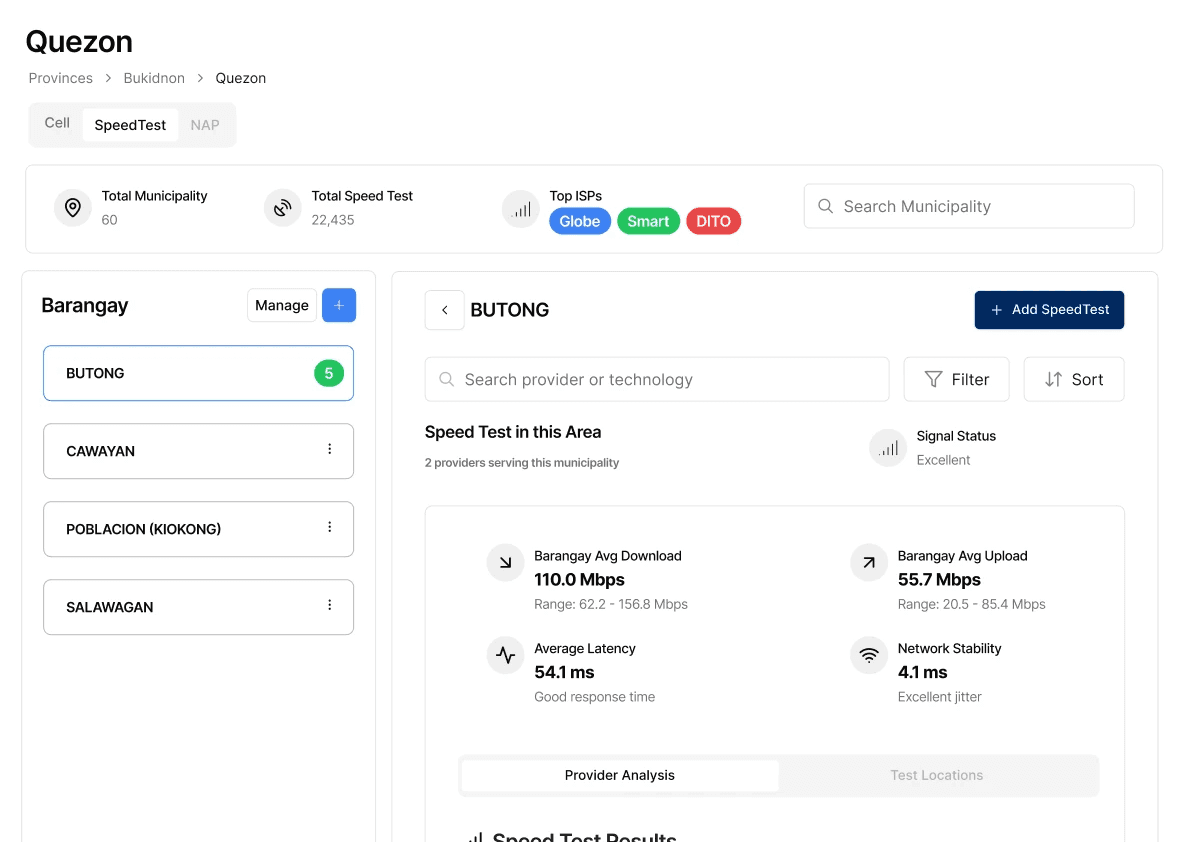Go to Provinces breadcrumb link
1184x842 pixels.
[60, 79]
